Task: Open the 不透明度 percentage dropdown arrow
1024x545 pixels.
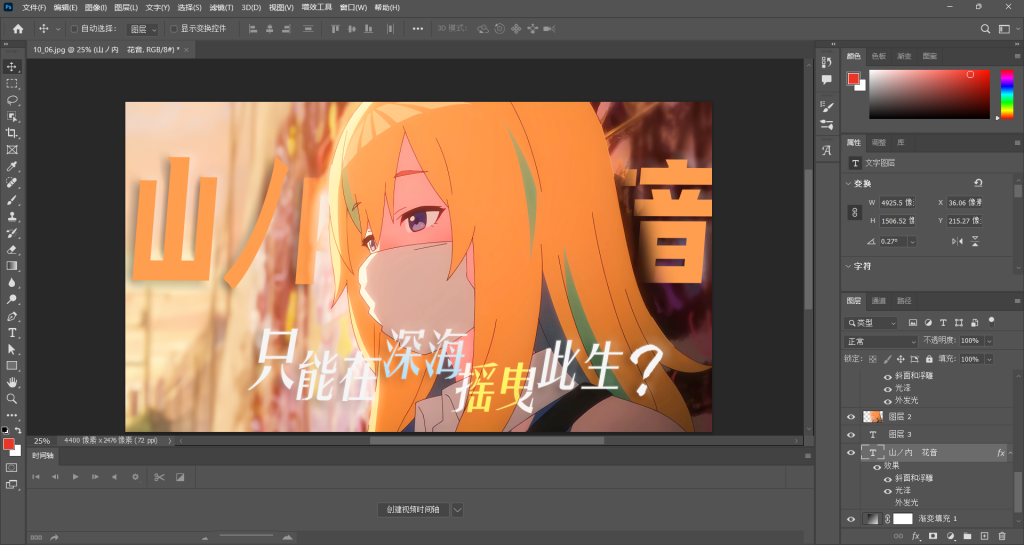Action: [x=989, y=341]
